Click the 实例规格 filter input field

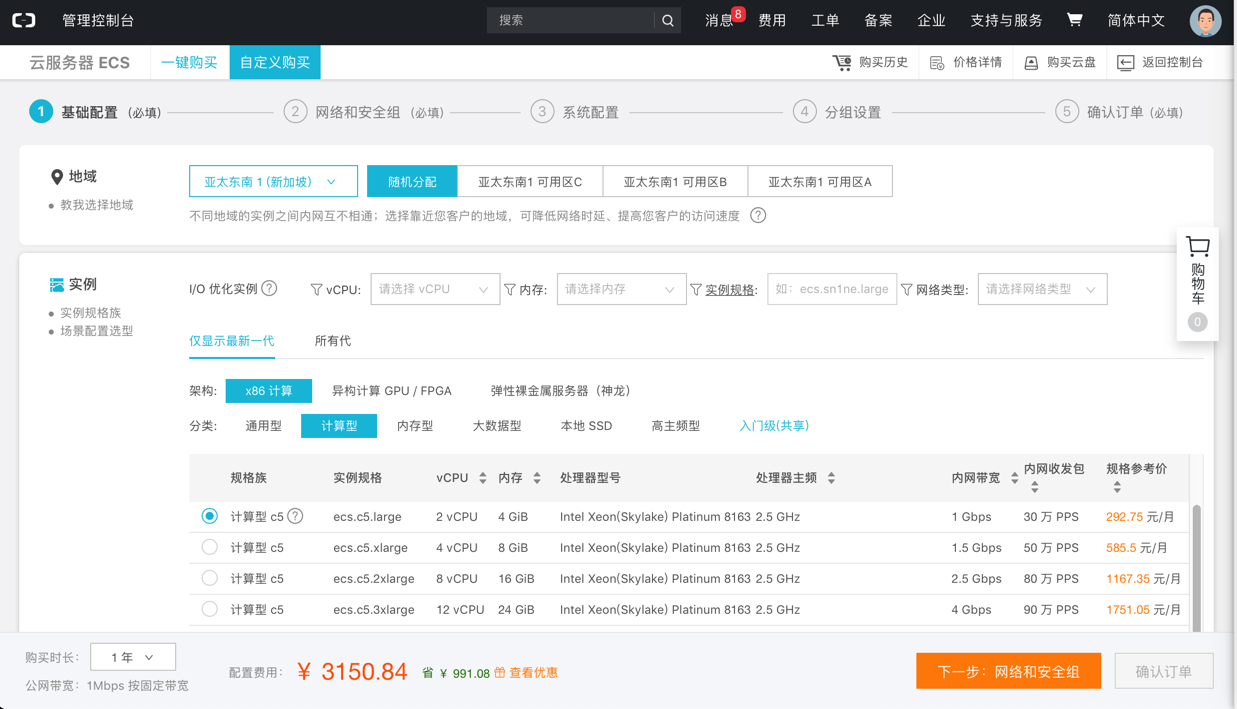pyautogui.click(x=832, y=289)
